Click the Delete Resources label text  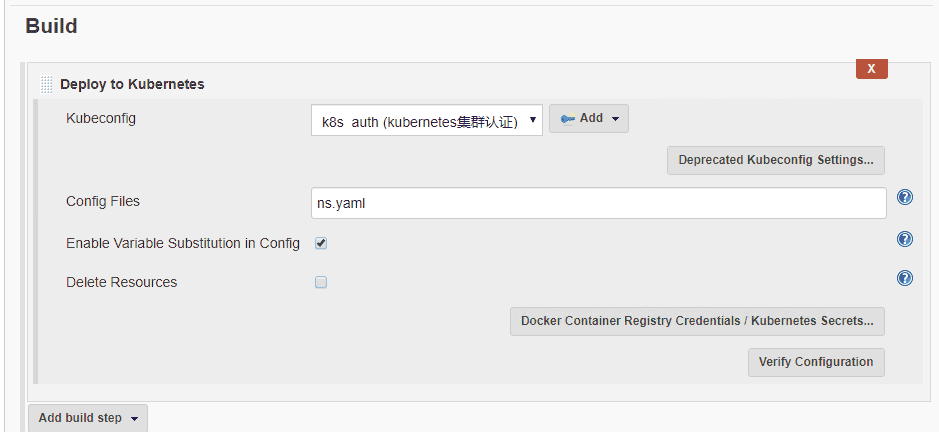(121, 282)
